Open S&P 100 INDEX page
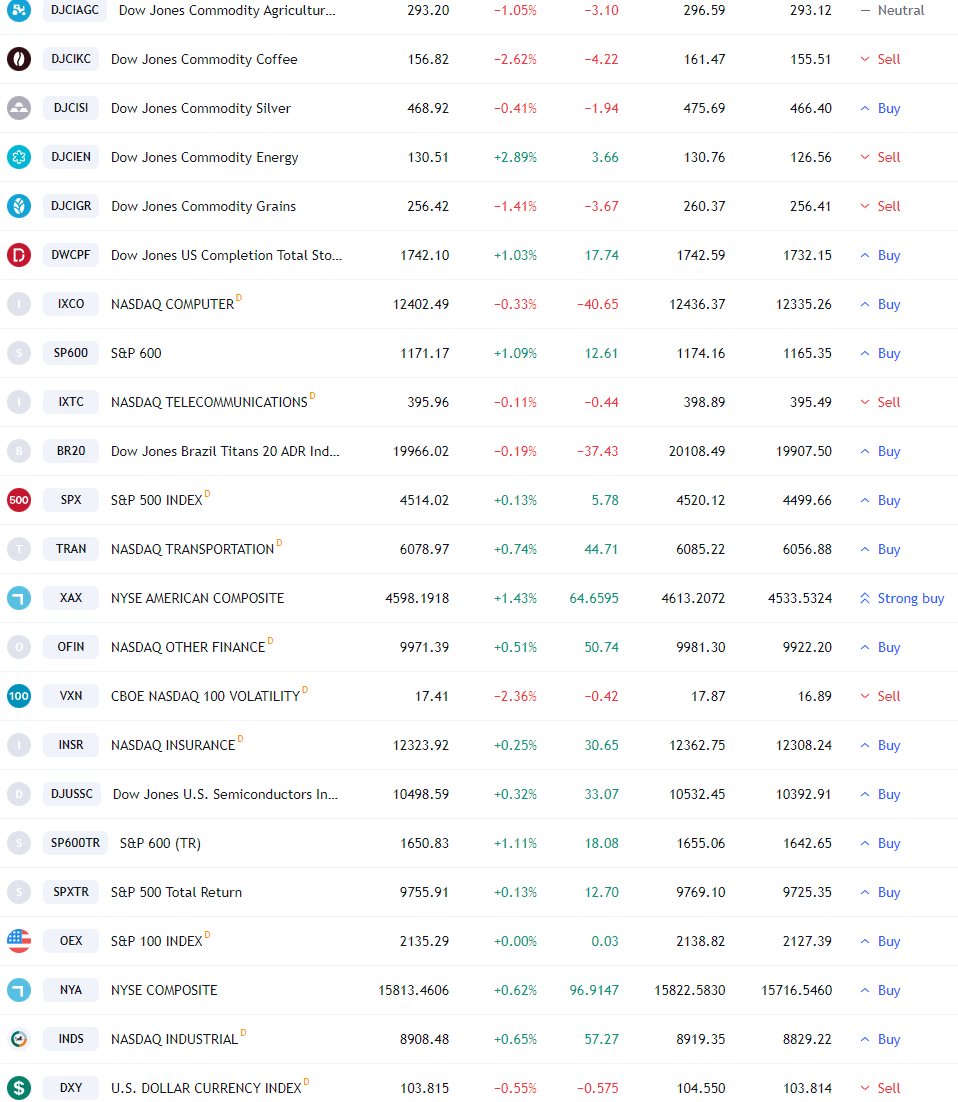This screenshot has width=958, height=1102. (157, 941)
